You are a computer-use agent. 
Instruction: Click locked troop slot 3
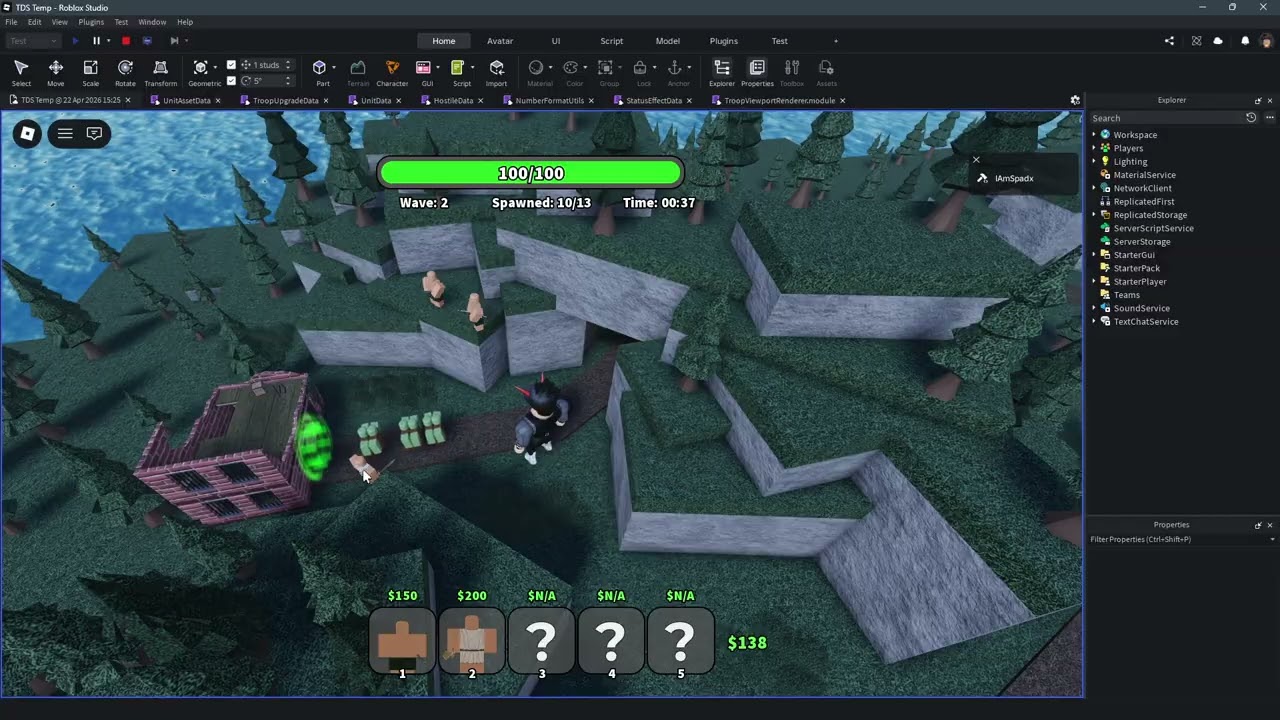point(541,642)
